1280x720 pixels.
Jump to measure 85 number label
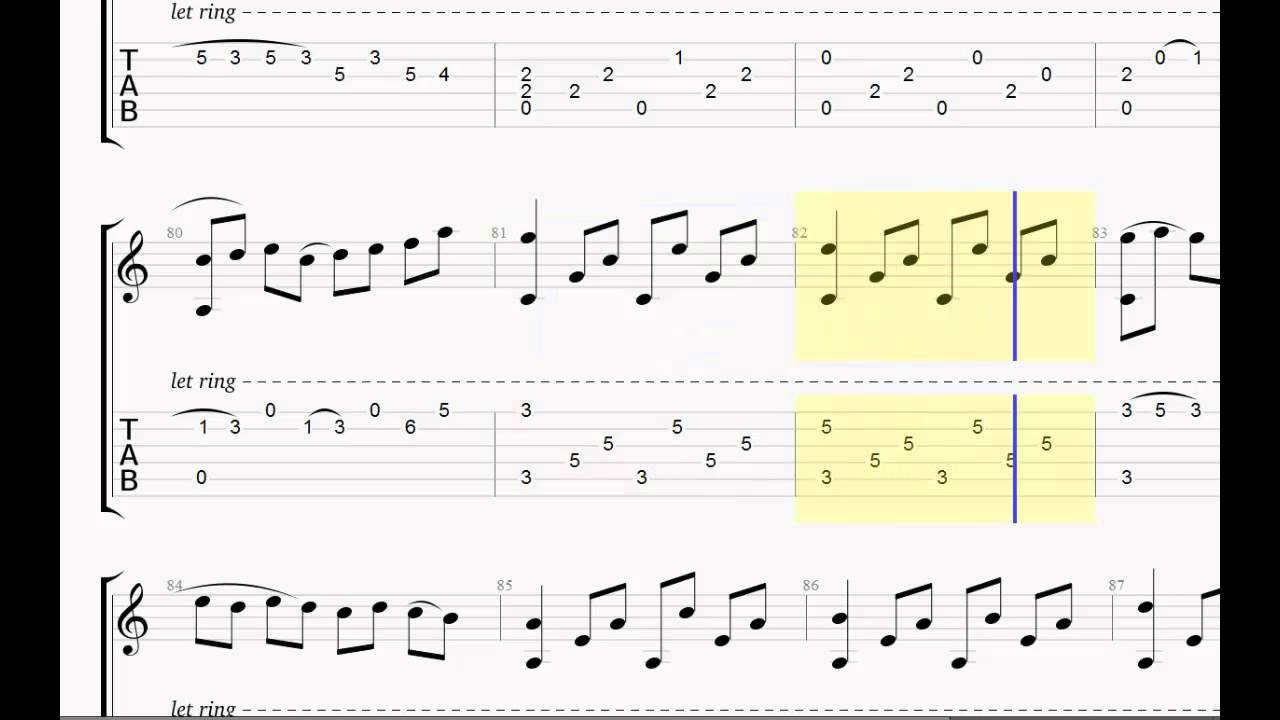coord(504,585)
